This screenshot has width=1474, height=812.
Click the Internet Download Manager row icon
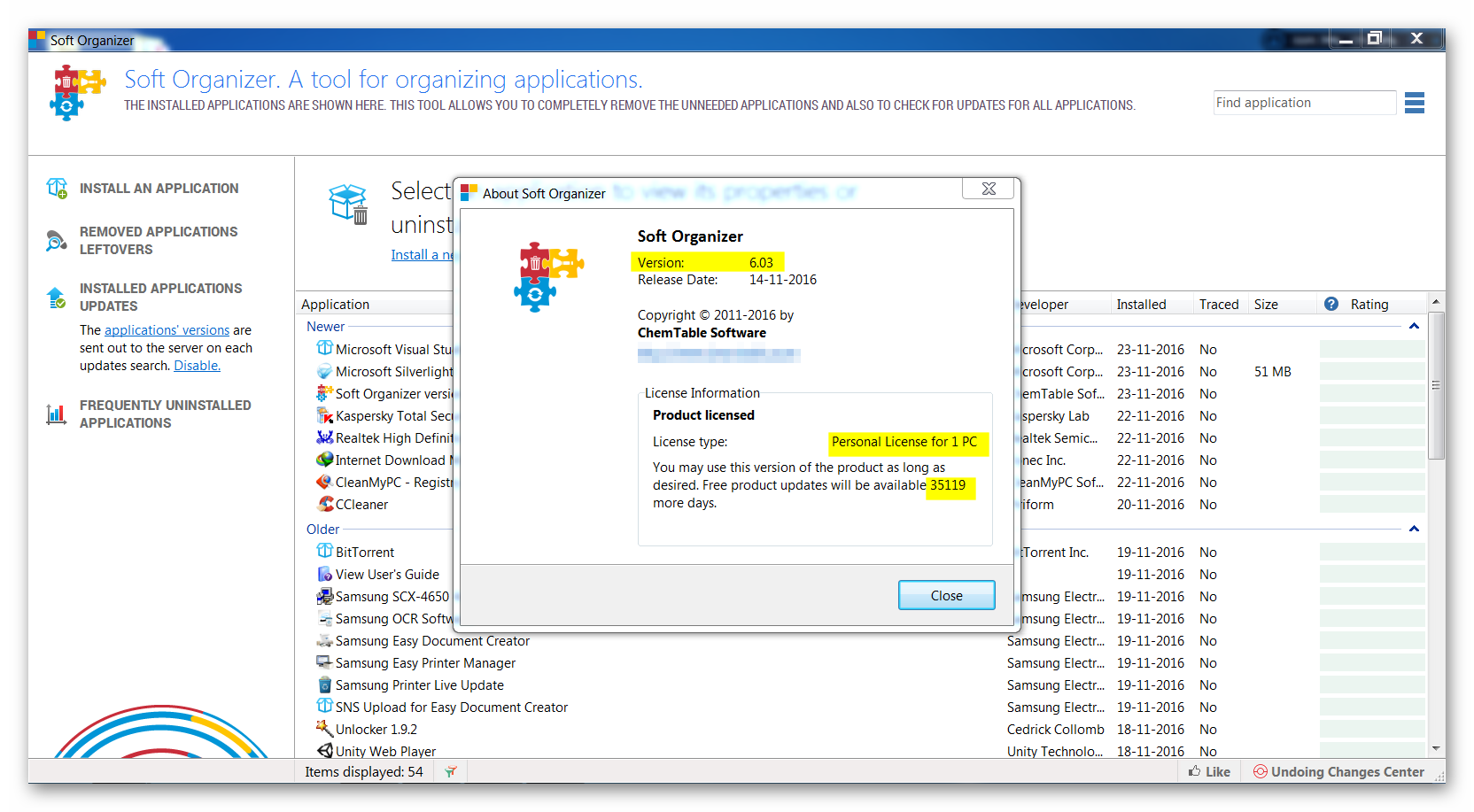(x=325, y=460)
